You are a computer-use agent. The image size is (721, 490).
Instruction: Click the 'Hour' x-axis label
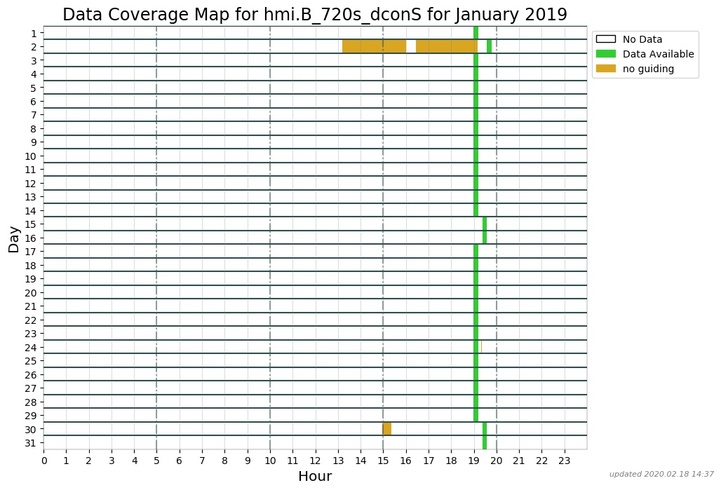(315, 477)
